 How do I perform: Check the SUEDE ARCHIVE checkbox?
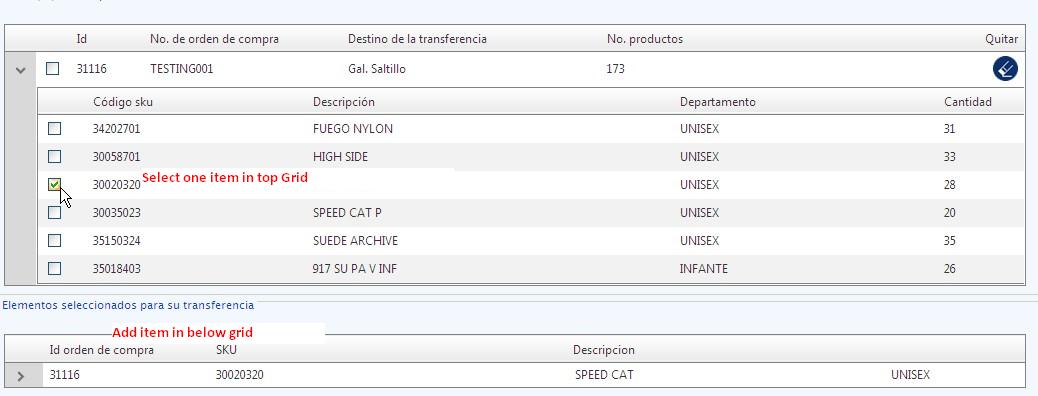pos(54,240)
